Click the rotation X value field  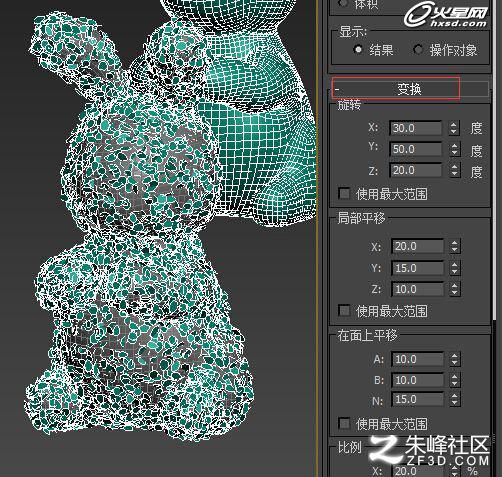tap(416, 128)
